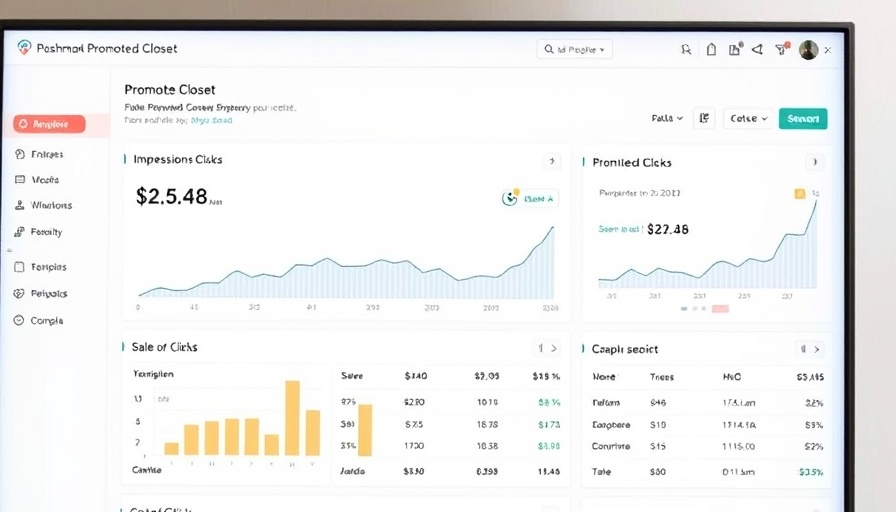
Task: Click the magnifier icon in the search box
Action: [x=549, y=49]
